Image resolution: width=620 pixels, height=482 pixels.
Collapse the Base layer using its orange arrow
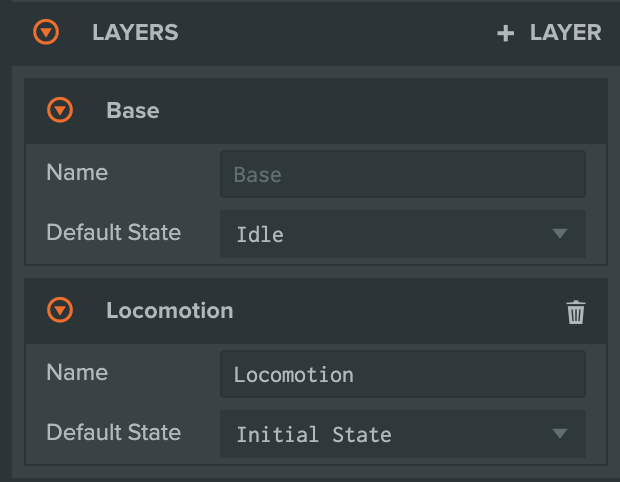coord(60,110)
